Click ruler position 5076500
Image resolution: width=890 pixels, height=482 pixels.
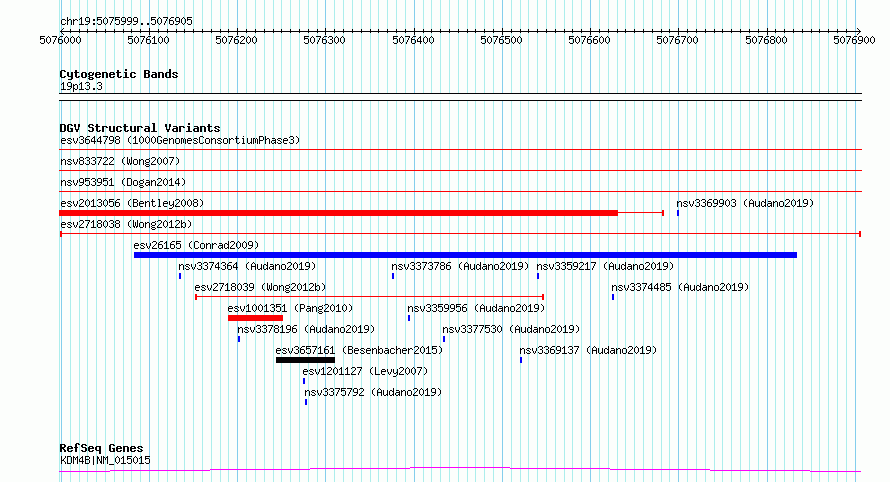pos(501,40)
